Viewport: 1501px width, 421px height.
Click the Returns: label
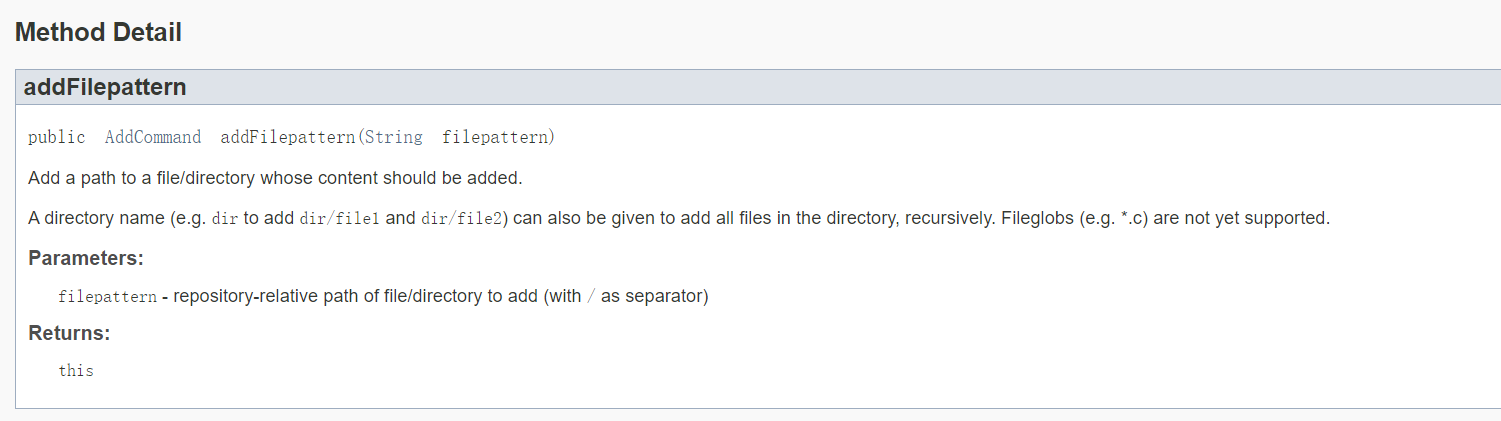[x=69, y=333]
